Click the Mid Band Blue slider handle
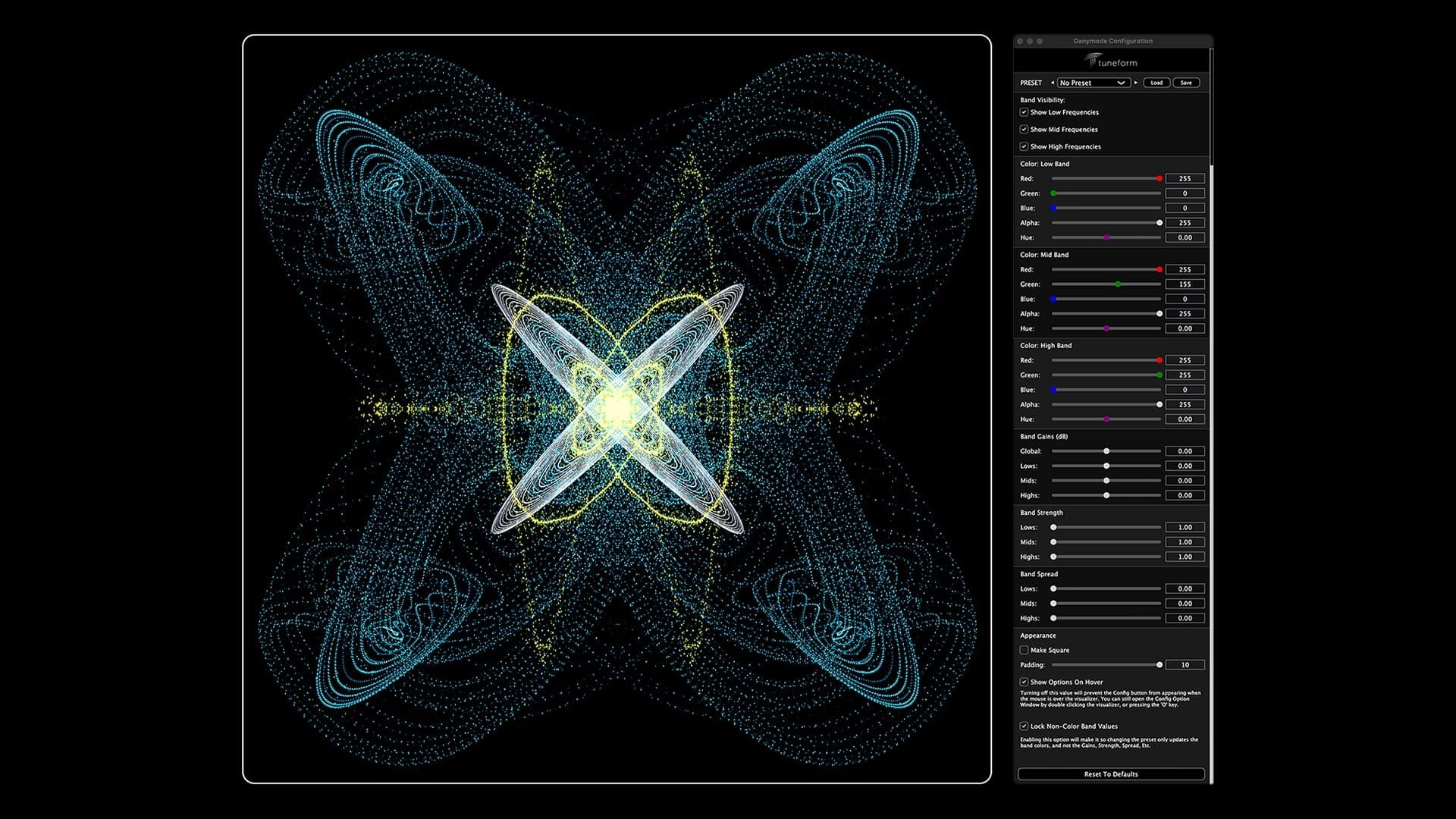Viewport: 1456px width, 819px height. [1053, 300]
